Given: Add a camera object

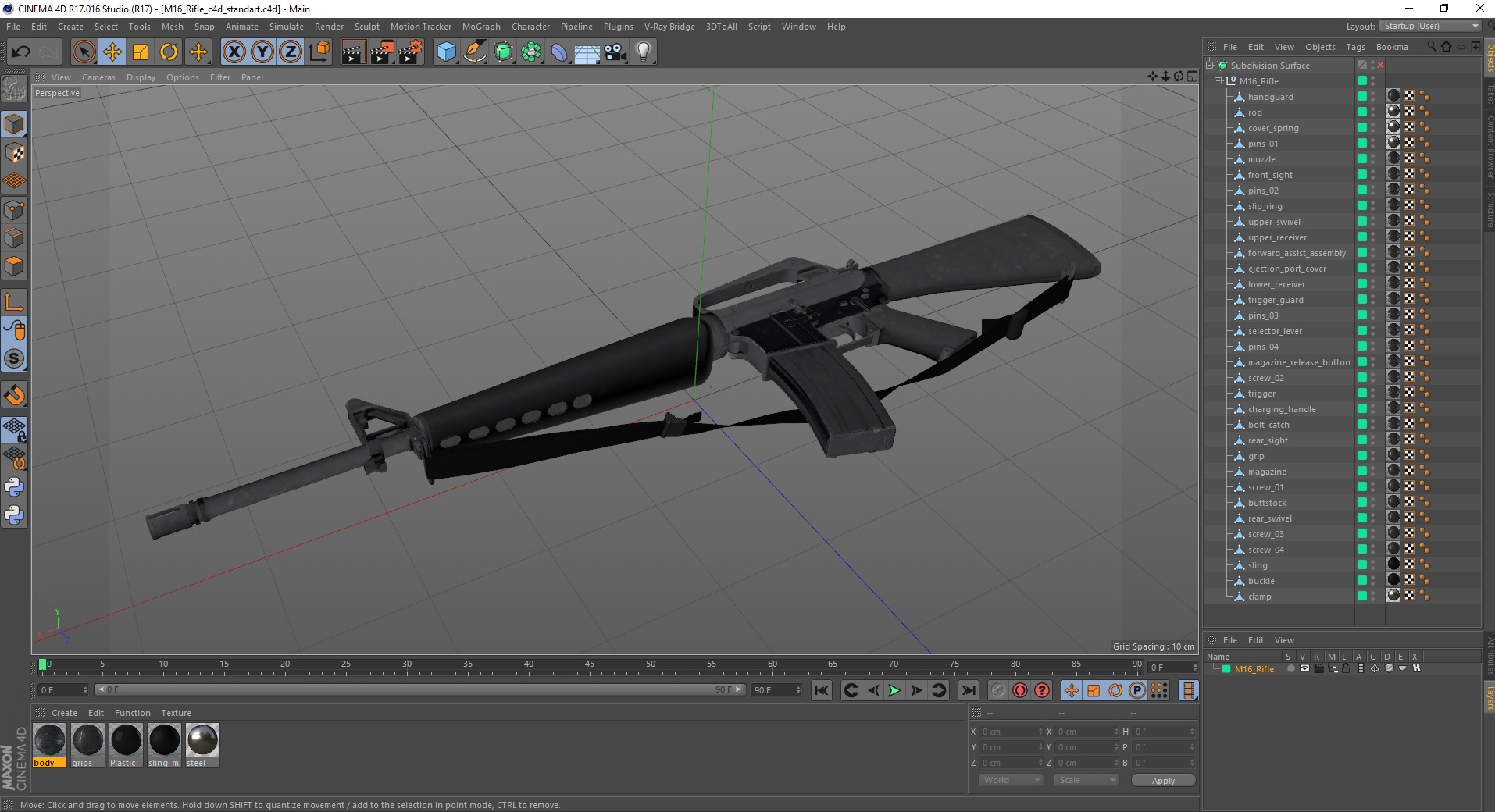Looking at the screenshot, I should click(615, 52).
